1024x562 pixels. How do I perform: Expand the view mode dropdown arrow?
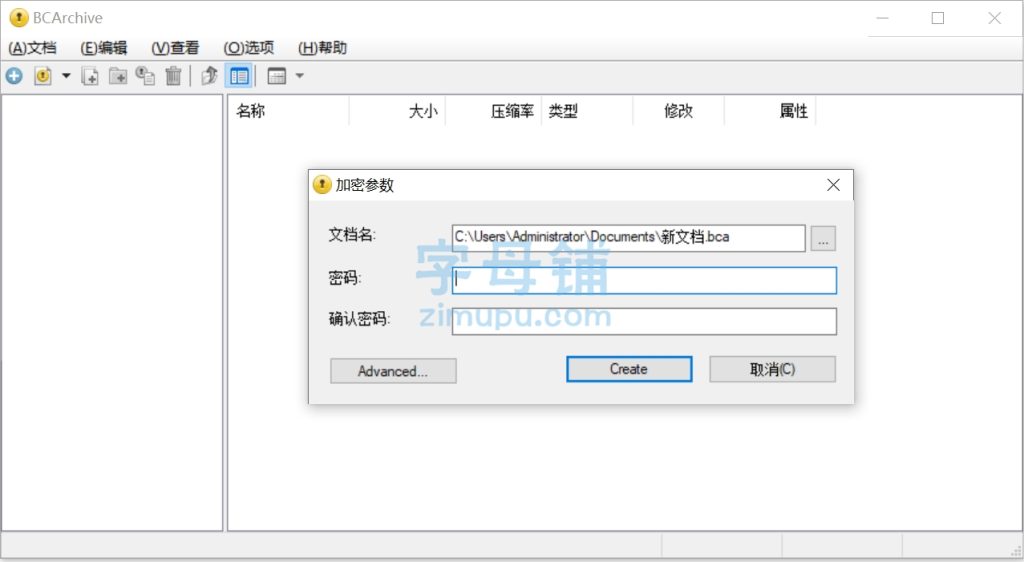tap(300, 76)
